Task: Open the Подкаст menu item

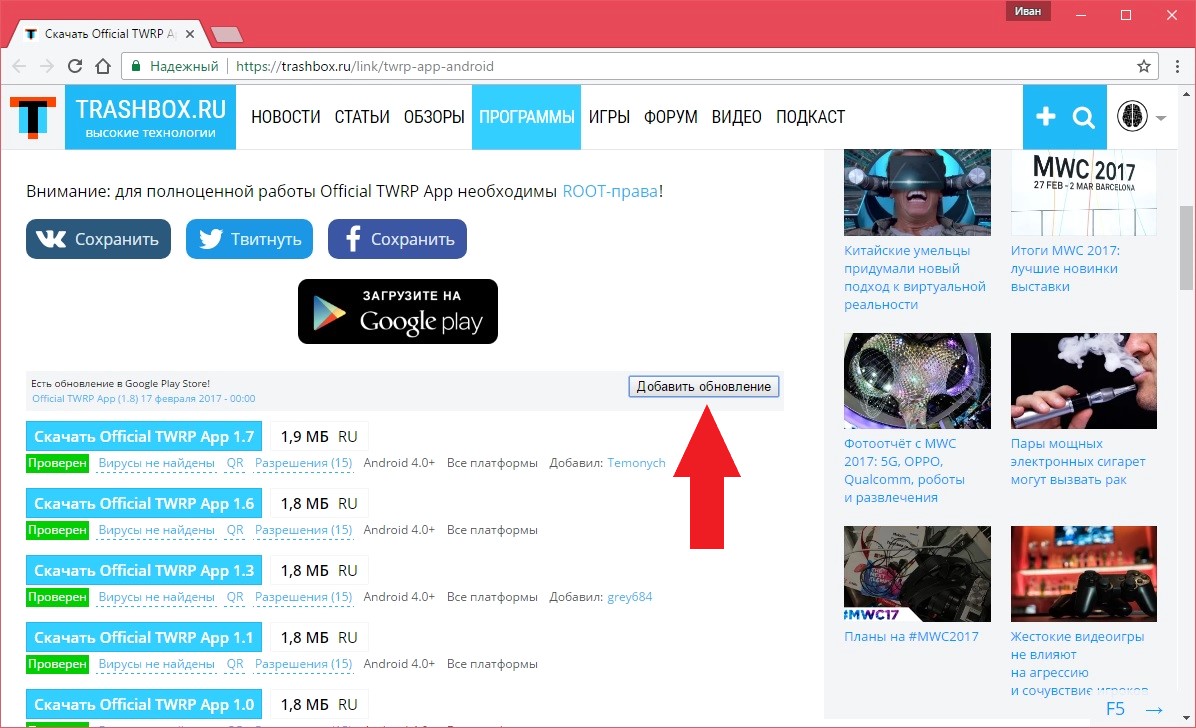Action: tap(810, 117)
